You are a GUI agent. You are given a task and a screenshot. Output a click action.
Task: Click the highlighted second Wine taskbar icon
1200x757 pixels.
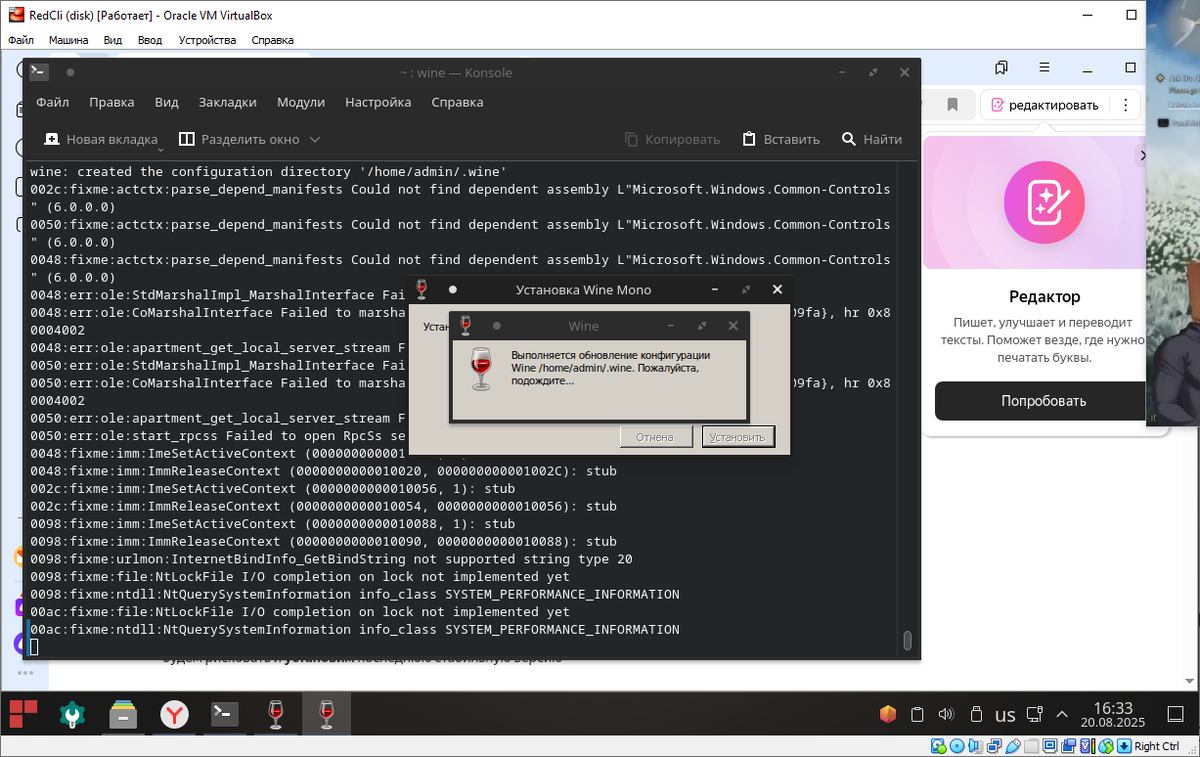click(x=326, y=714)
